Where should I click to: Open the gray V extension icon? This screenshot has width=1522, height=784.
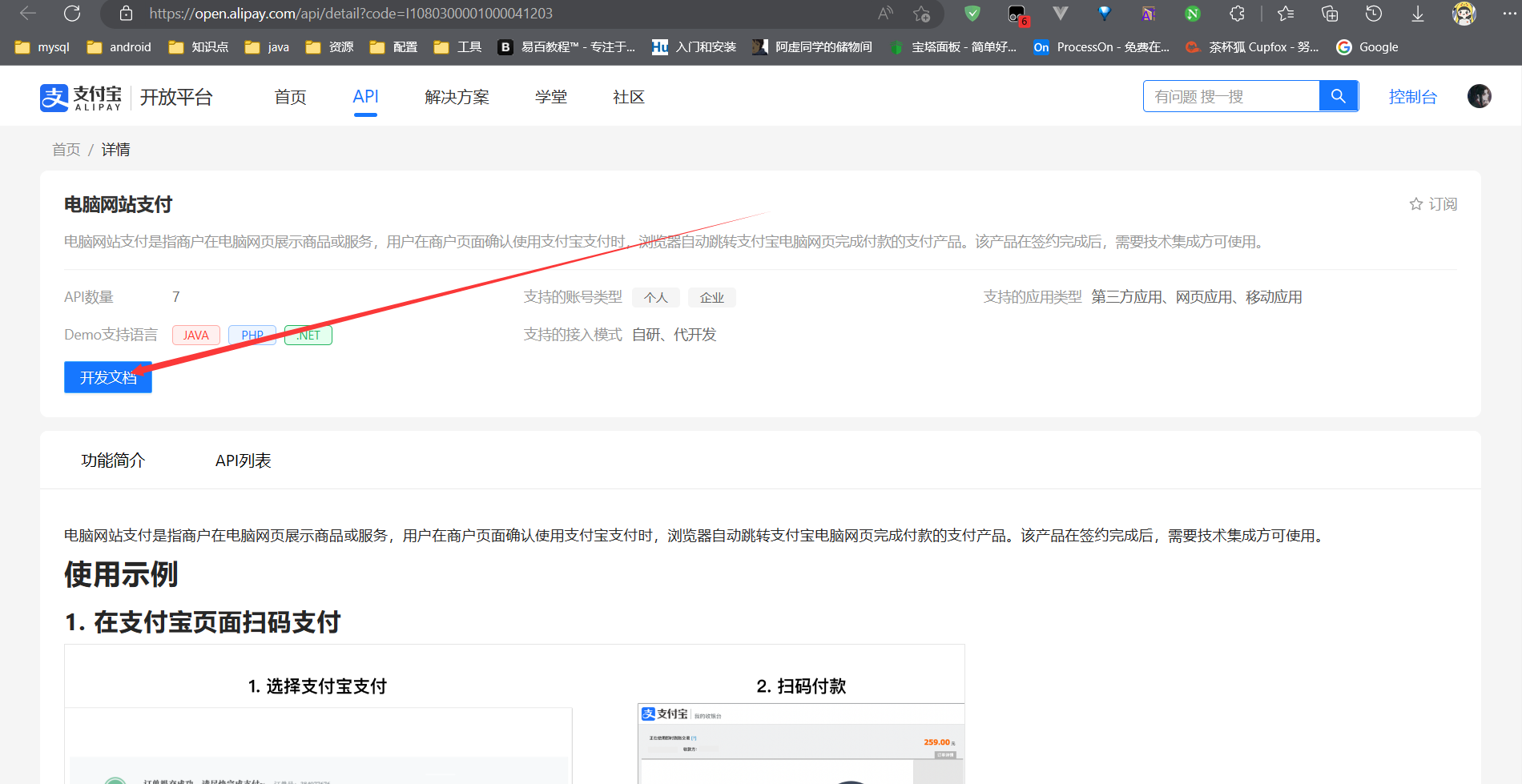(1061, 14)
